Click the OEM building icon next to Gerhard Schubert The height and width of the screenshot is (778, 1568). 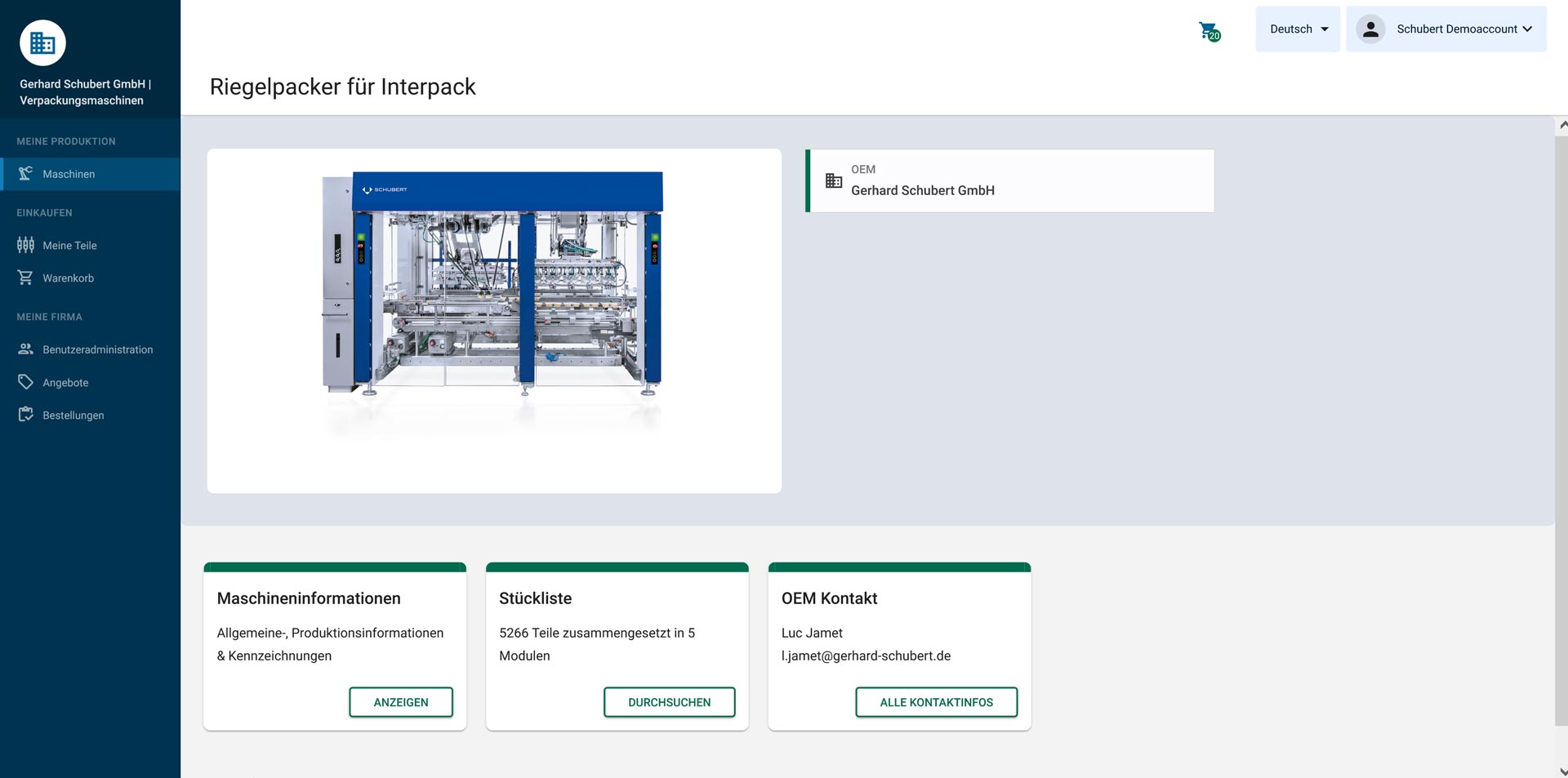pos(833,180)
